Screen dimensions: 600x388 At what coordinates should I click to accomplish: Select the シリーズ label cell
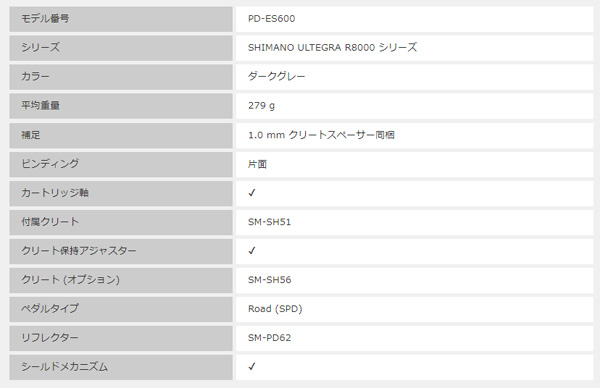coord(121,48)
